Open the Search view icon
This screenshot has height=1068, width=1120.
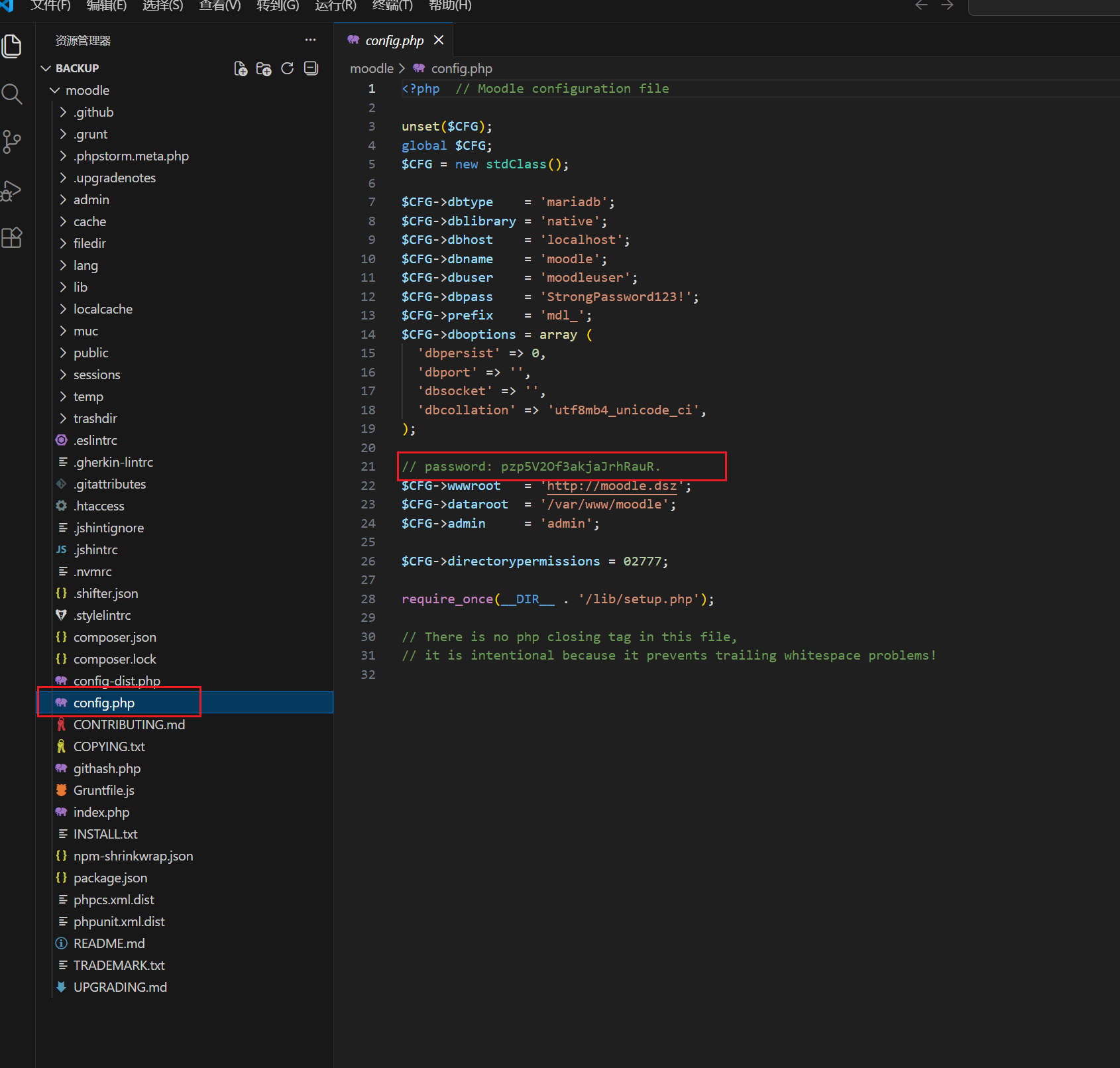13,94
